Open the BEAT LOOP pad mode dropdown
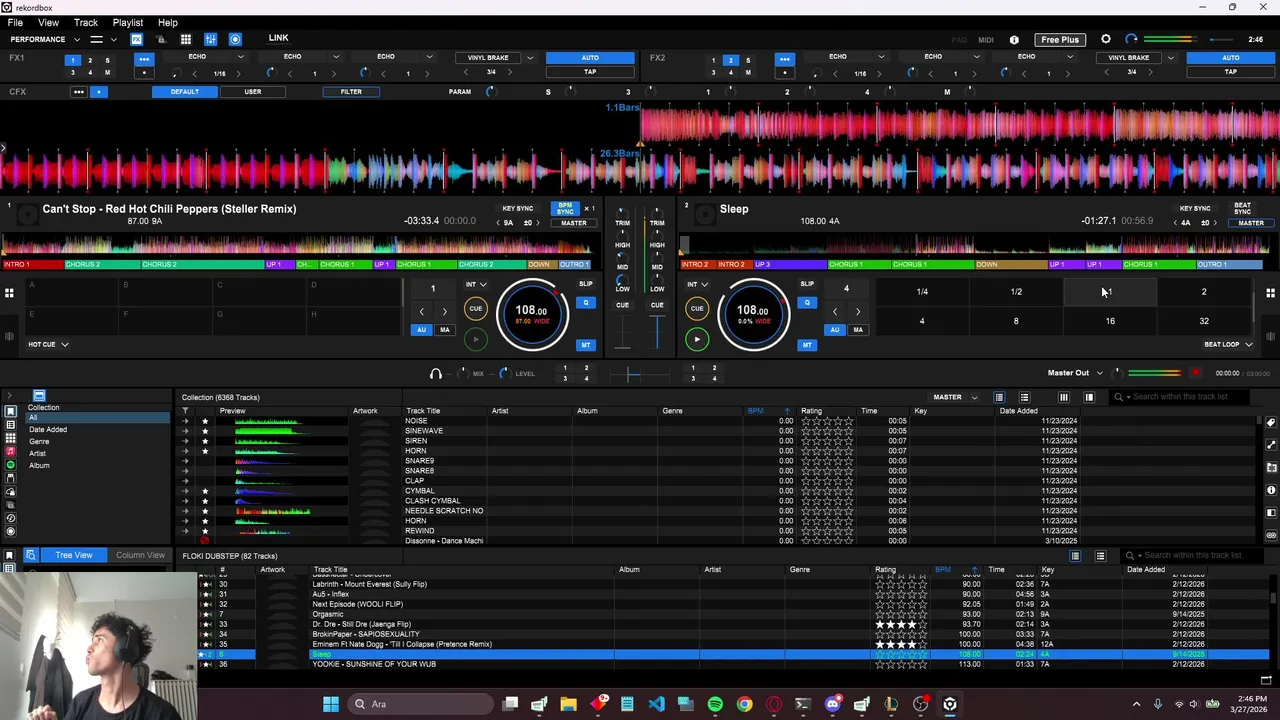Image resolution: width=1280 pixels, height=720 pixels. point(1228,344)
